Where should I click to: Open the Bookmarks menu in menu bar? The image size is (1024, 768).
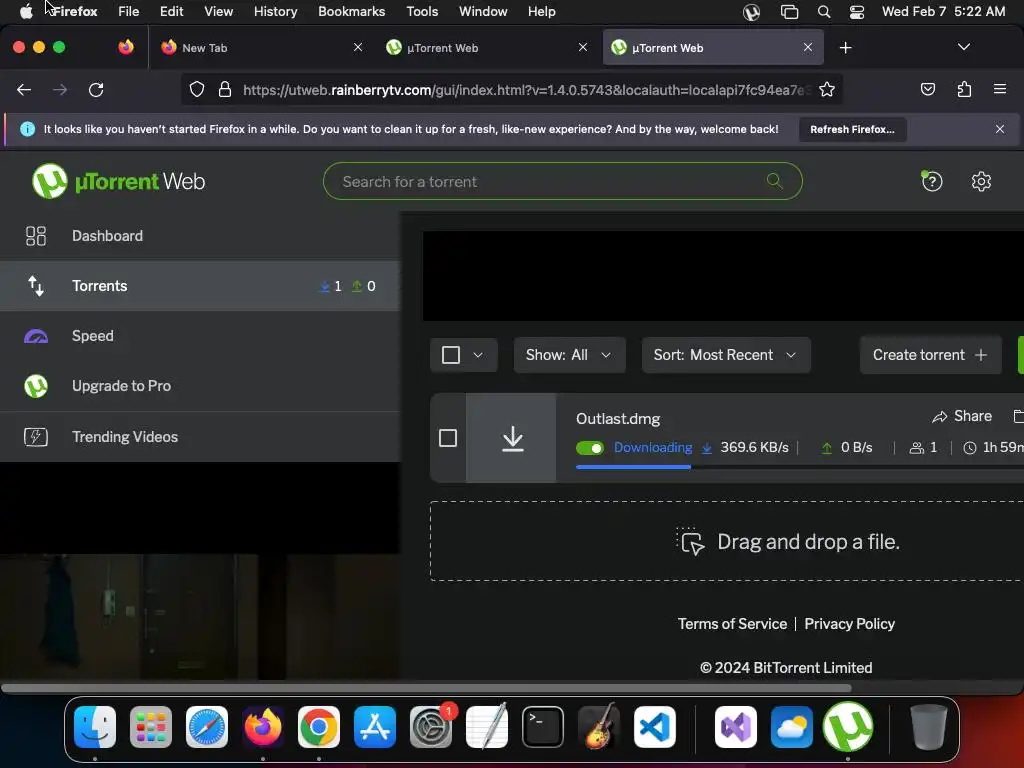351,12
